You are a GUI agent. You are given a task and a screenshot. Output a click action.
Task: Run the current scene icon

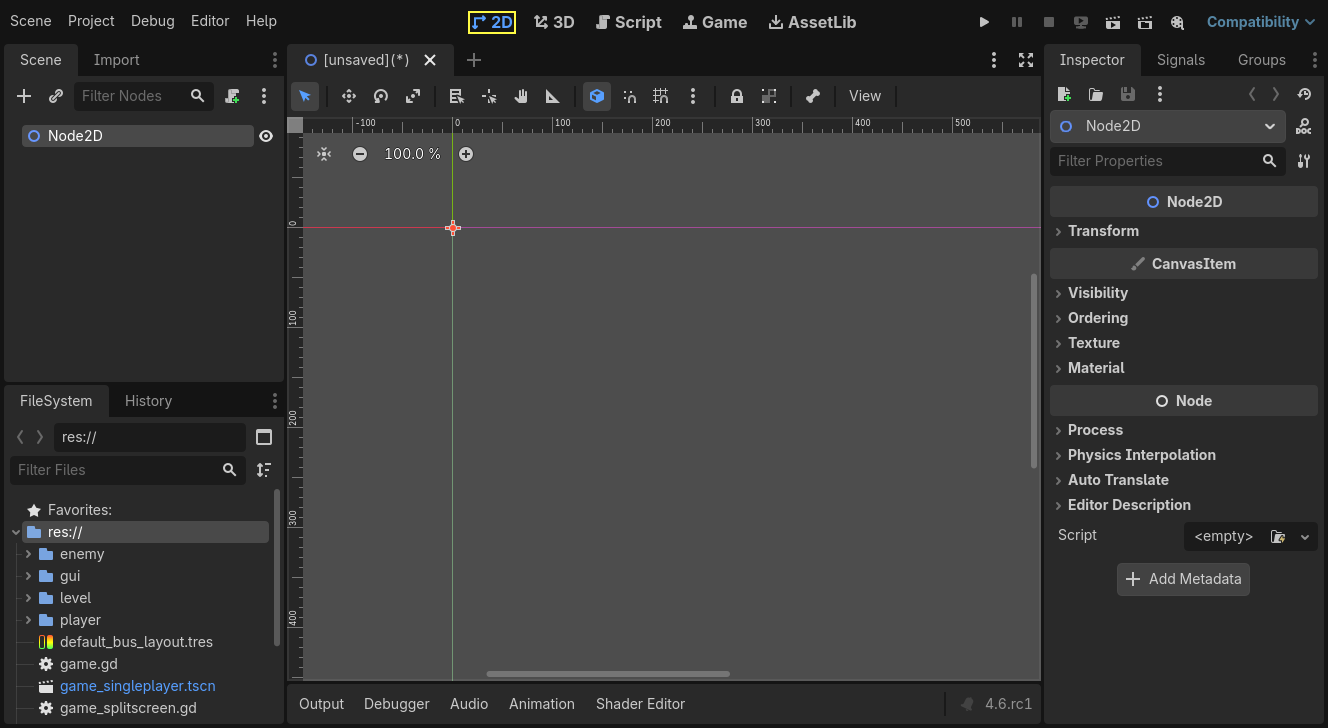pyautogui.click(x=1112, y=21)
